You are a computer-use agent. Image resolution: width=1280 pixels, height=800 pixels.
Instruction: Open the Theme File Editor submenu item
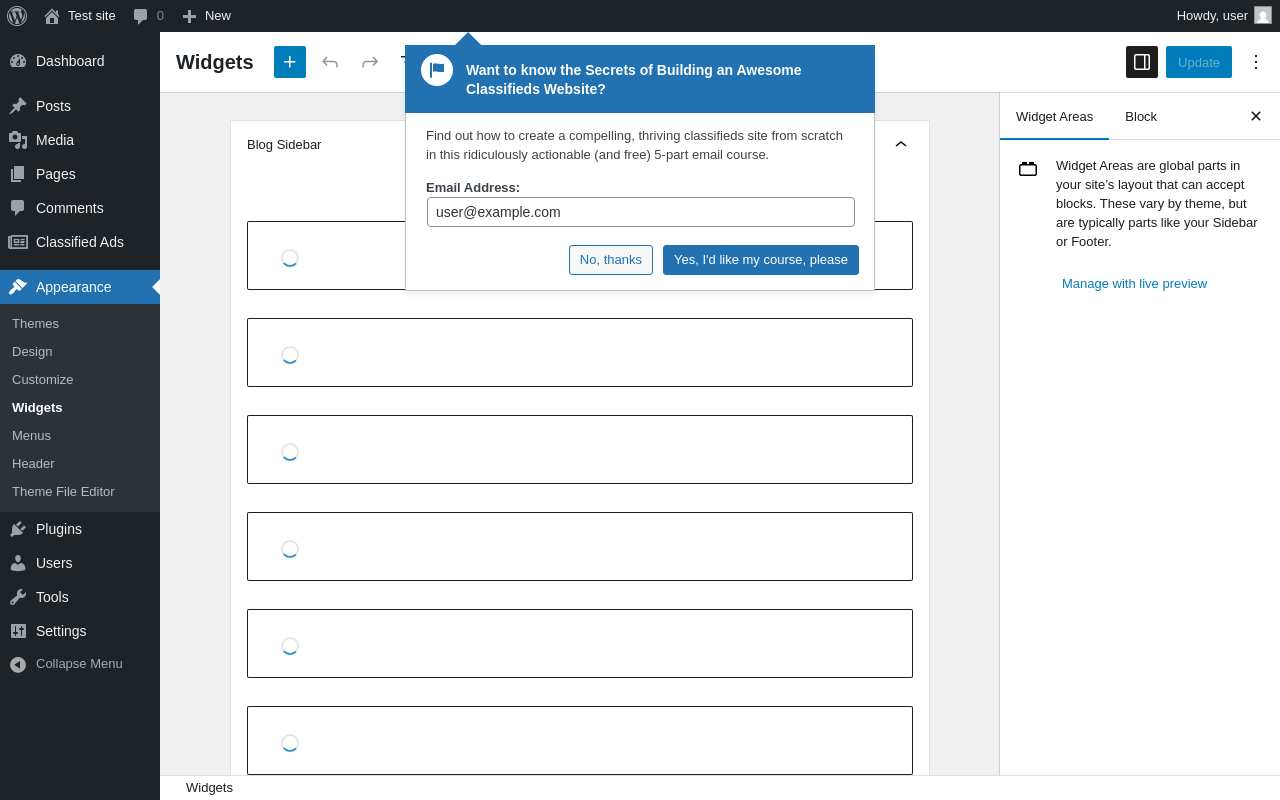point(63,492)
